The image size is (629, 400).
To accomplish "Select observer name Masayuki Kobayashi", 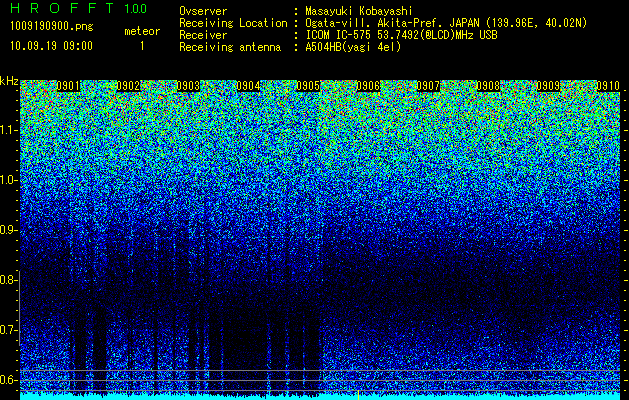I will (359, 11).
